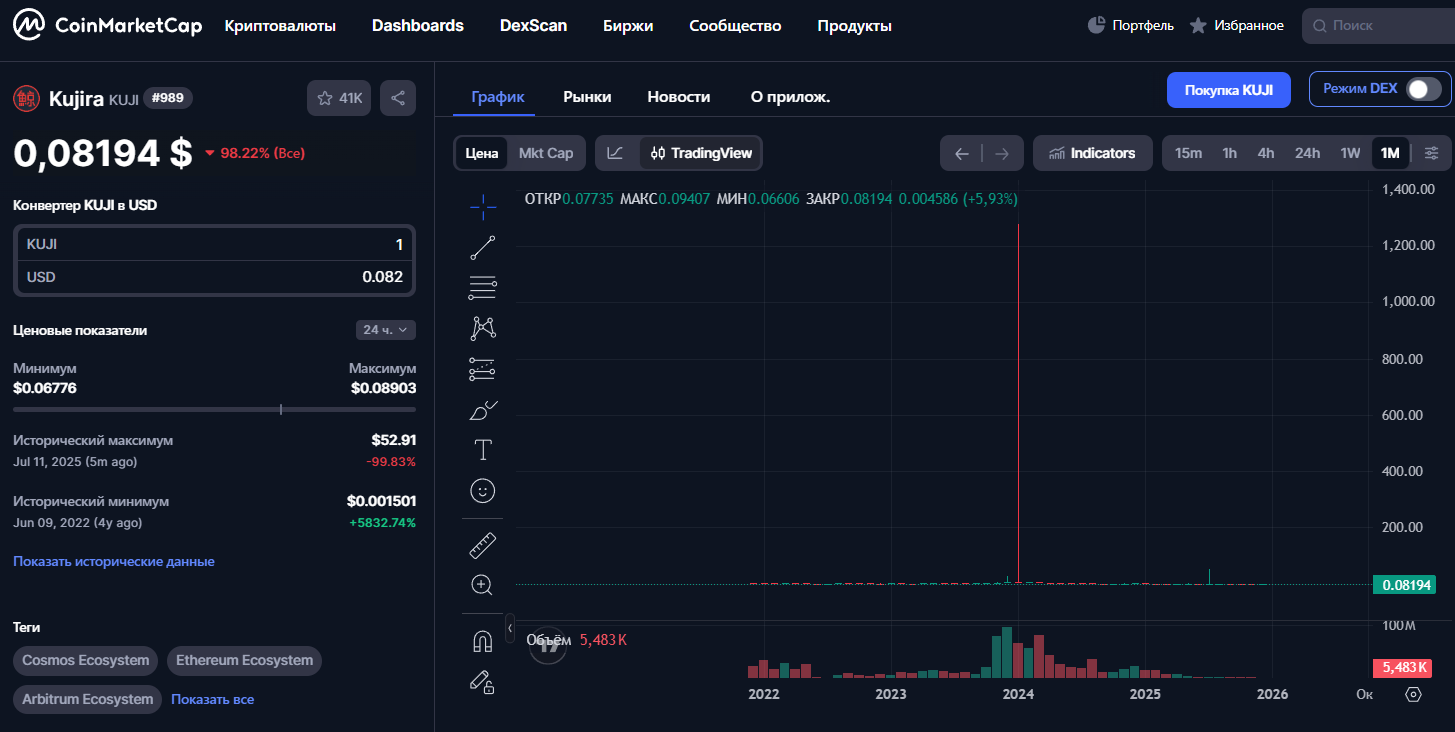Viewport: 1455px width, 732px height.
Task: Open Показать исторические данные link
Action: (114, 562)
